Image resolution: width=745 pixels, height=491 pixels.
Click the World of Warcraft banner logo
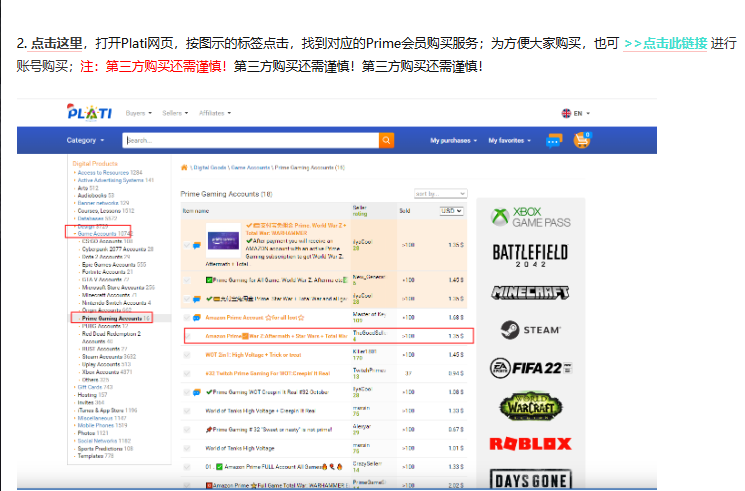530,406
